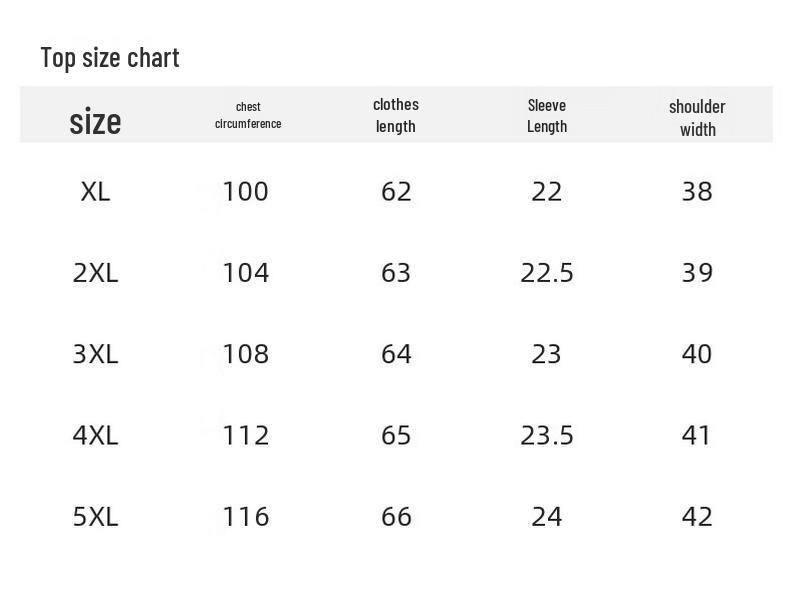Select the "Sleeve Length" column header
This screenshot has height=595, width=793.
pos(547,115)
